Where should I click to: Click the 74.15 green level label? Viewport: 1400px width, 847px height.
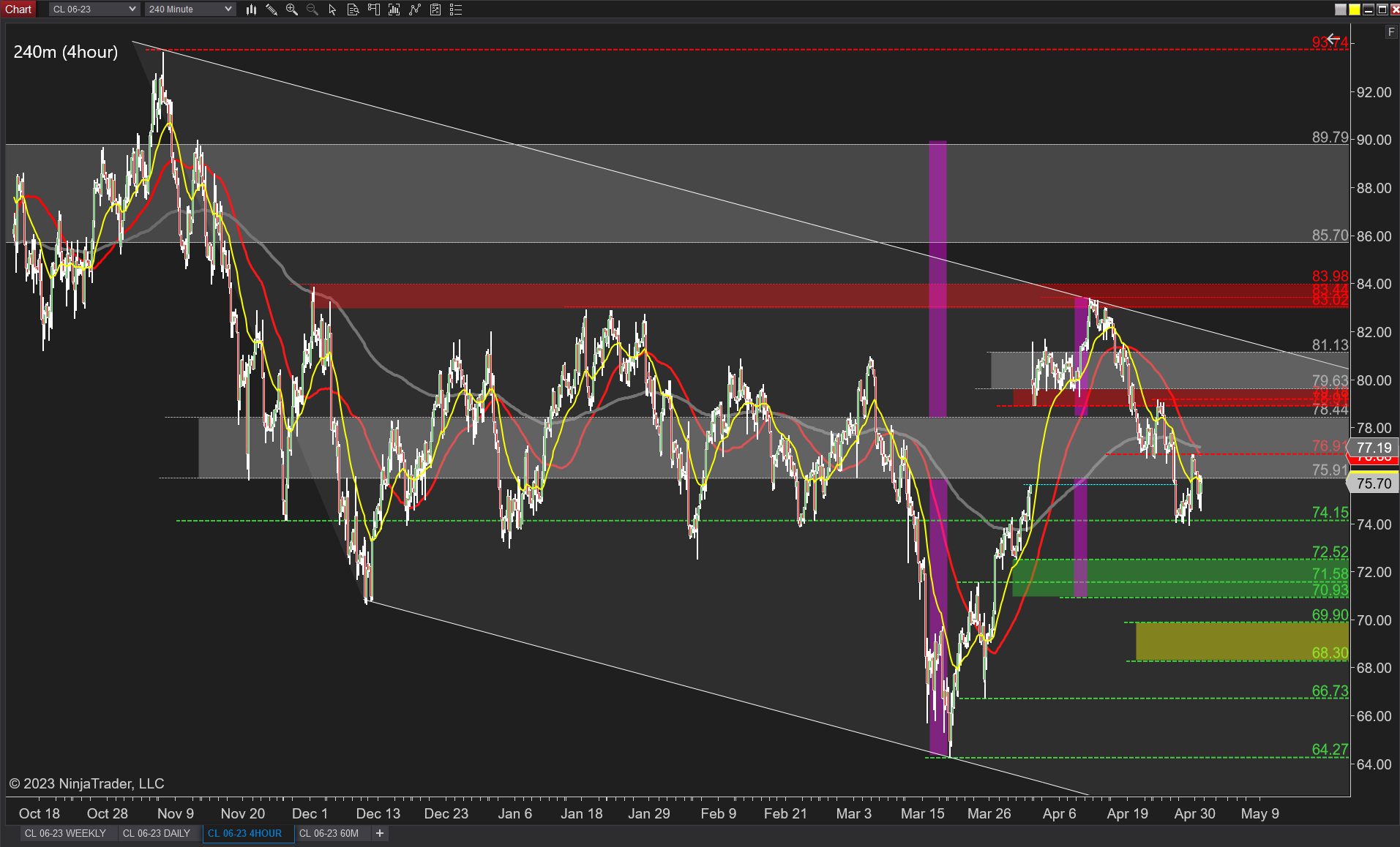[1330, 513]
